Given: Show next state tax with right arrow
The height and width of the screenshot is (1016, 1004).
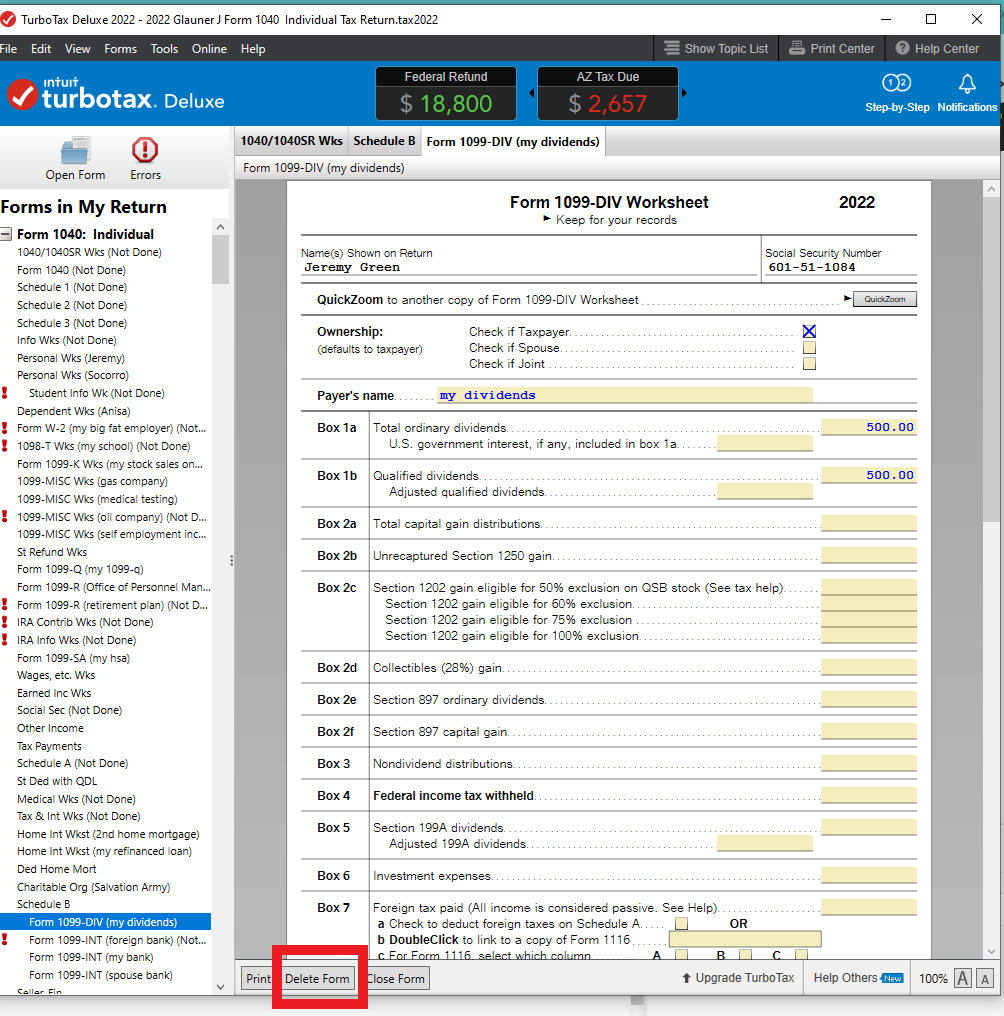Looking at the screenshot, I should tap(684, 93).
